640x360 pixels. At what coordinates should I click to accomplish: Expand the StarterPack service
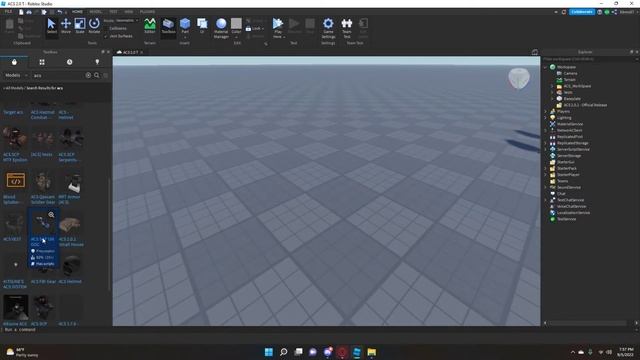pos(546,168)
